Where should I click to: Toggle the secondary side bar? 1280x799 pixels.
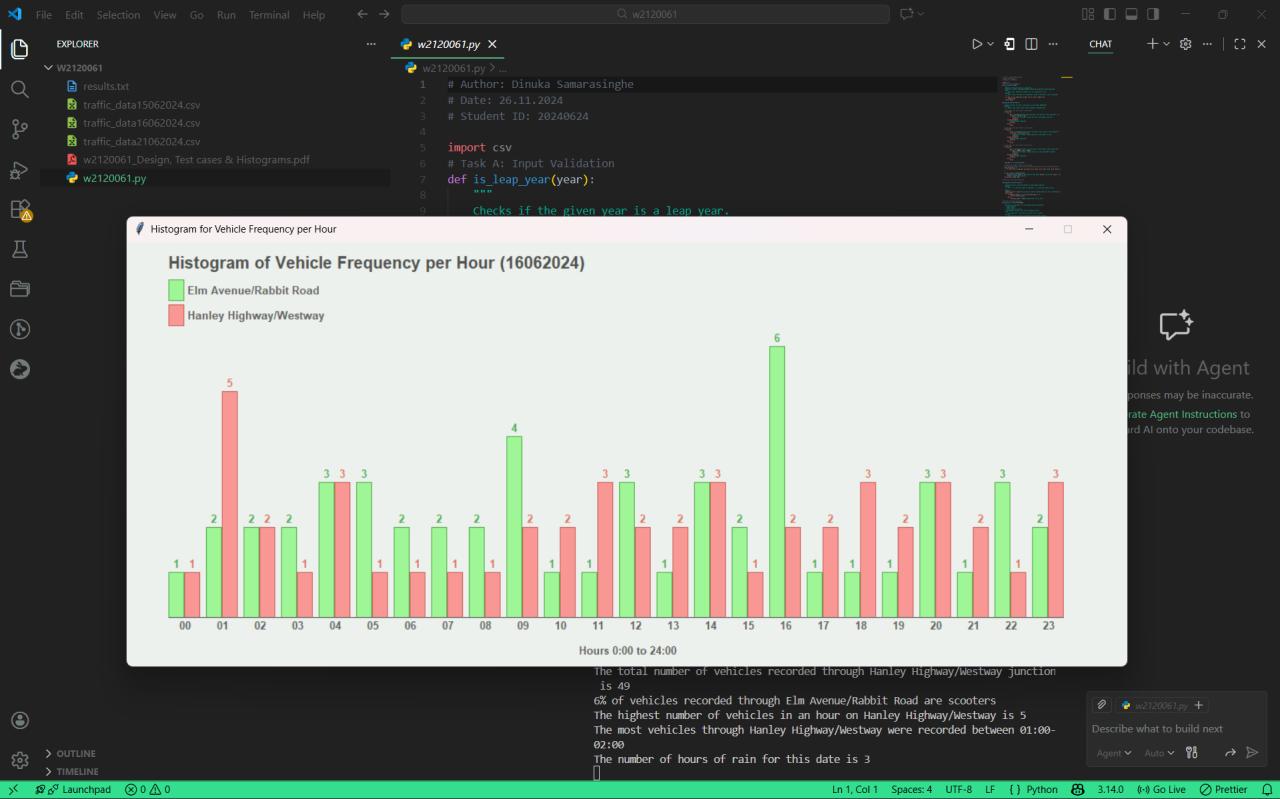point(1153,14)
